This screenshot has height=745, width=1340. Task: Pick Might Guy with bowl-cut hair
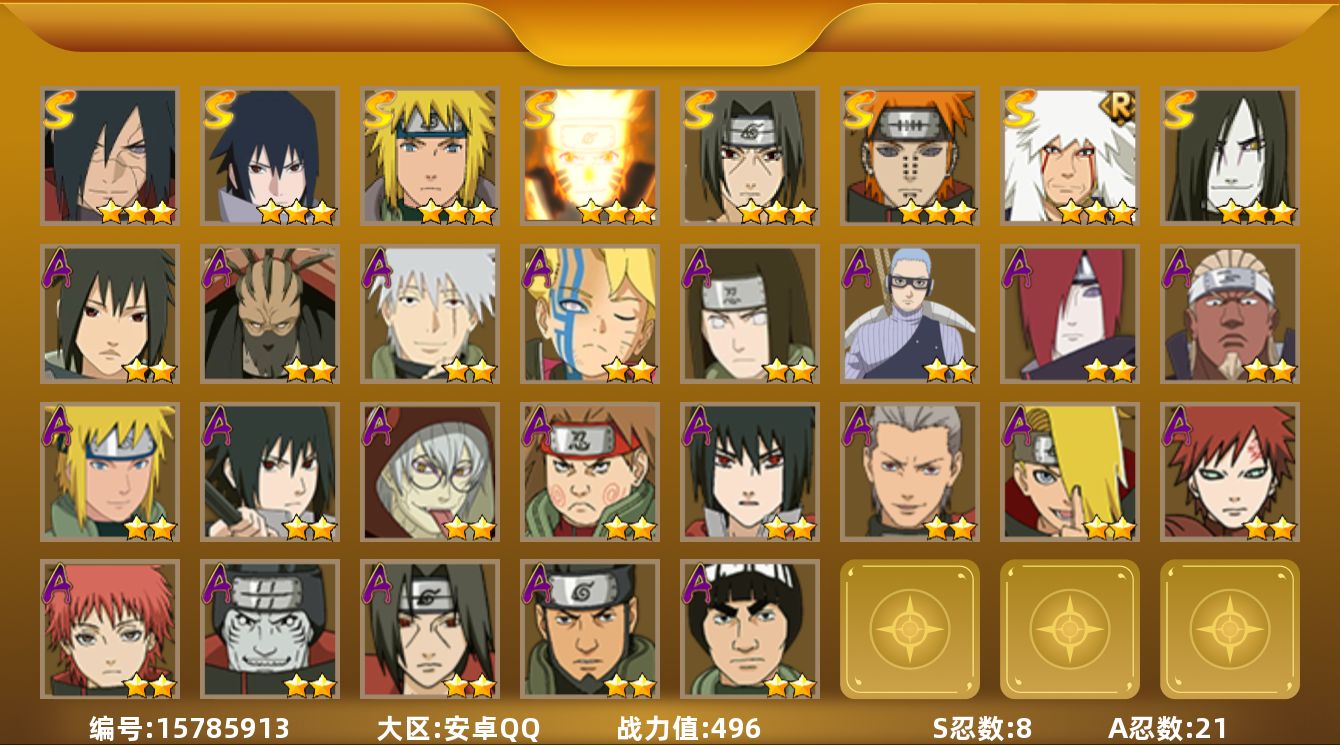pyautogui.click(x=750, y=629)
